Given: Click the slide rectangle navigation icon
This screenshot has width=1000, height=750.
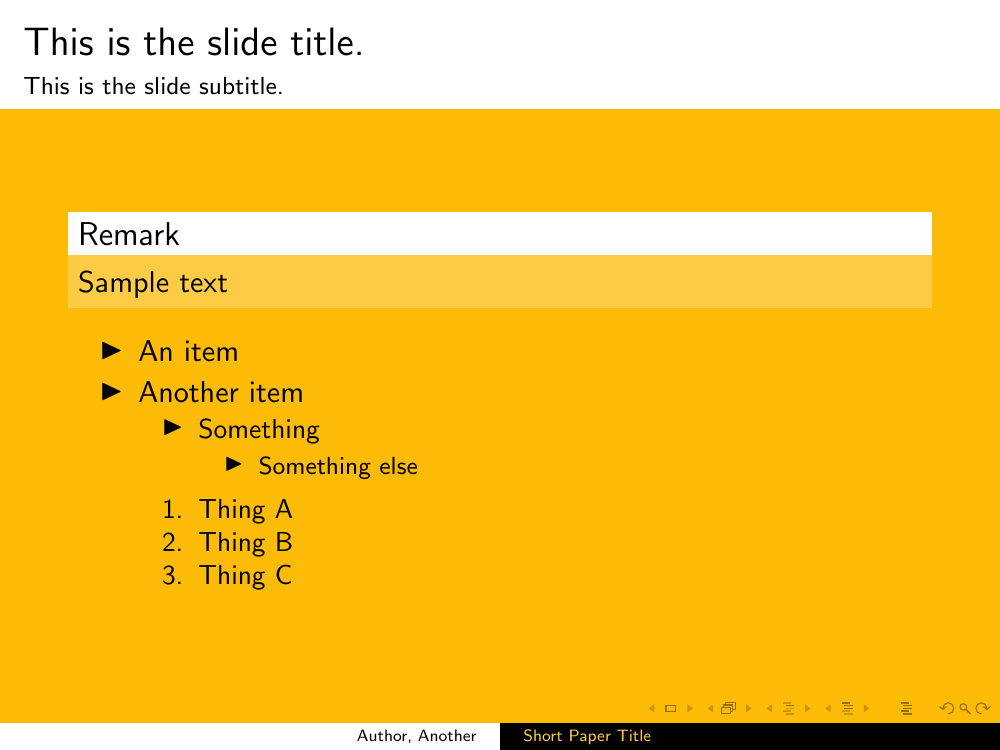Looking at the screenshot, I should coord(670,709).
